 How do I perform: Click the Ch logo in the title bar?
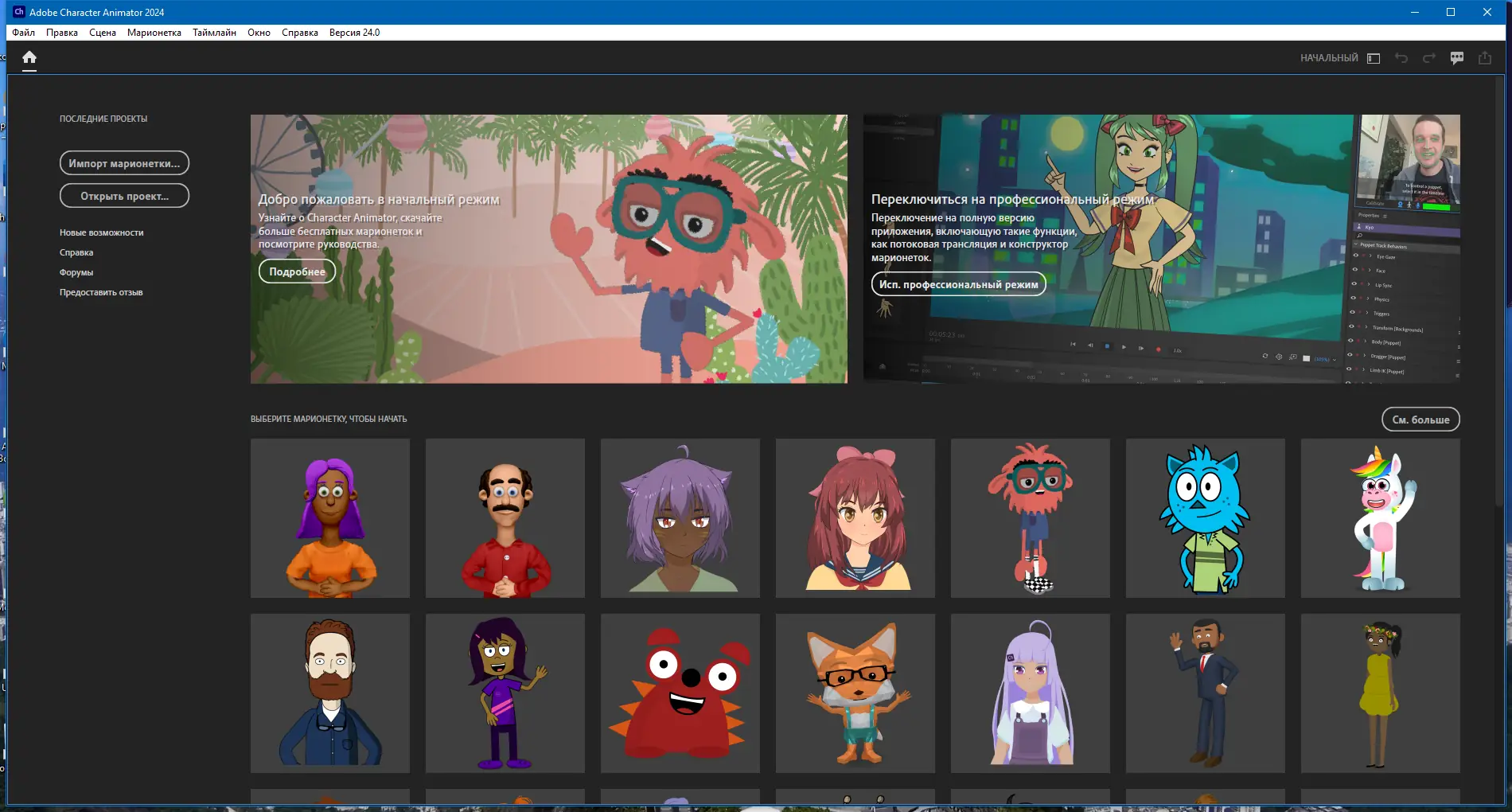[x=18, y=11]
